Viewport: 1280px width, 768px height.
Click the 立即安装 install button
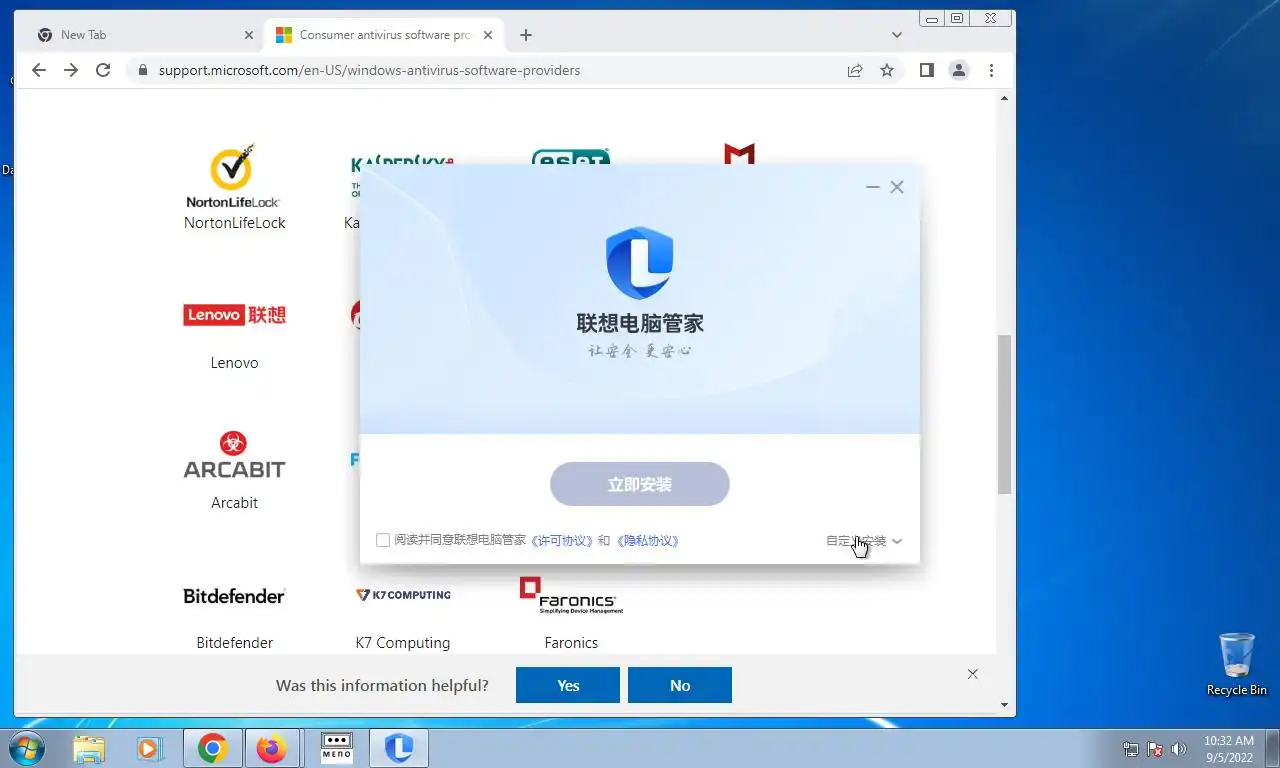640,484
